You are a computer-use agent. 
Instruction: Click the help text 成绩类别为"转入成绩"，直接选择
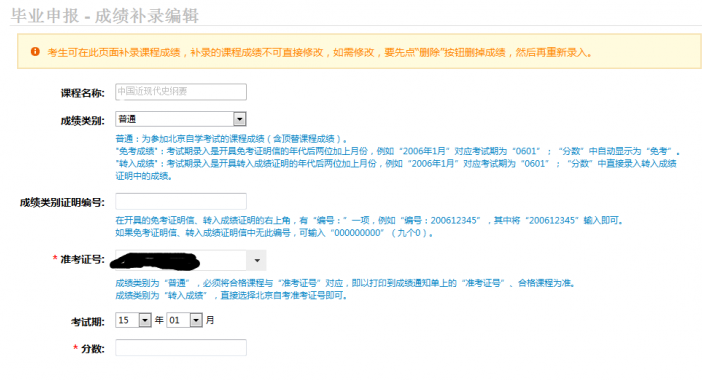pyautogui.click(x=232, y=295)
